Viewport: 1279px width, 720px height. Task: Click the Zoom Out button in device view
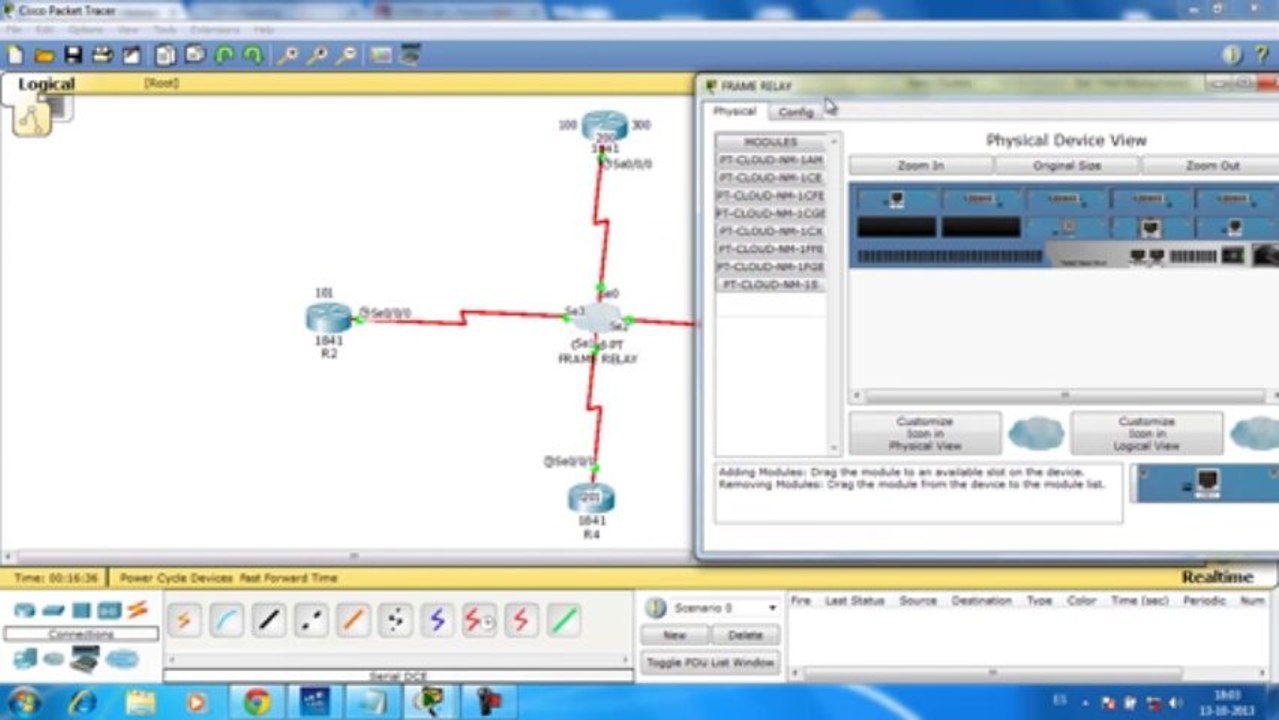(1212, 165)
